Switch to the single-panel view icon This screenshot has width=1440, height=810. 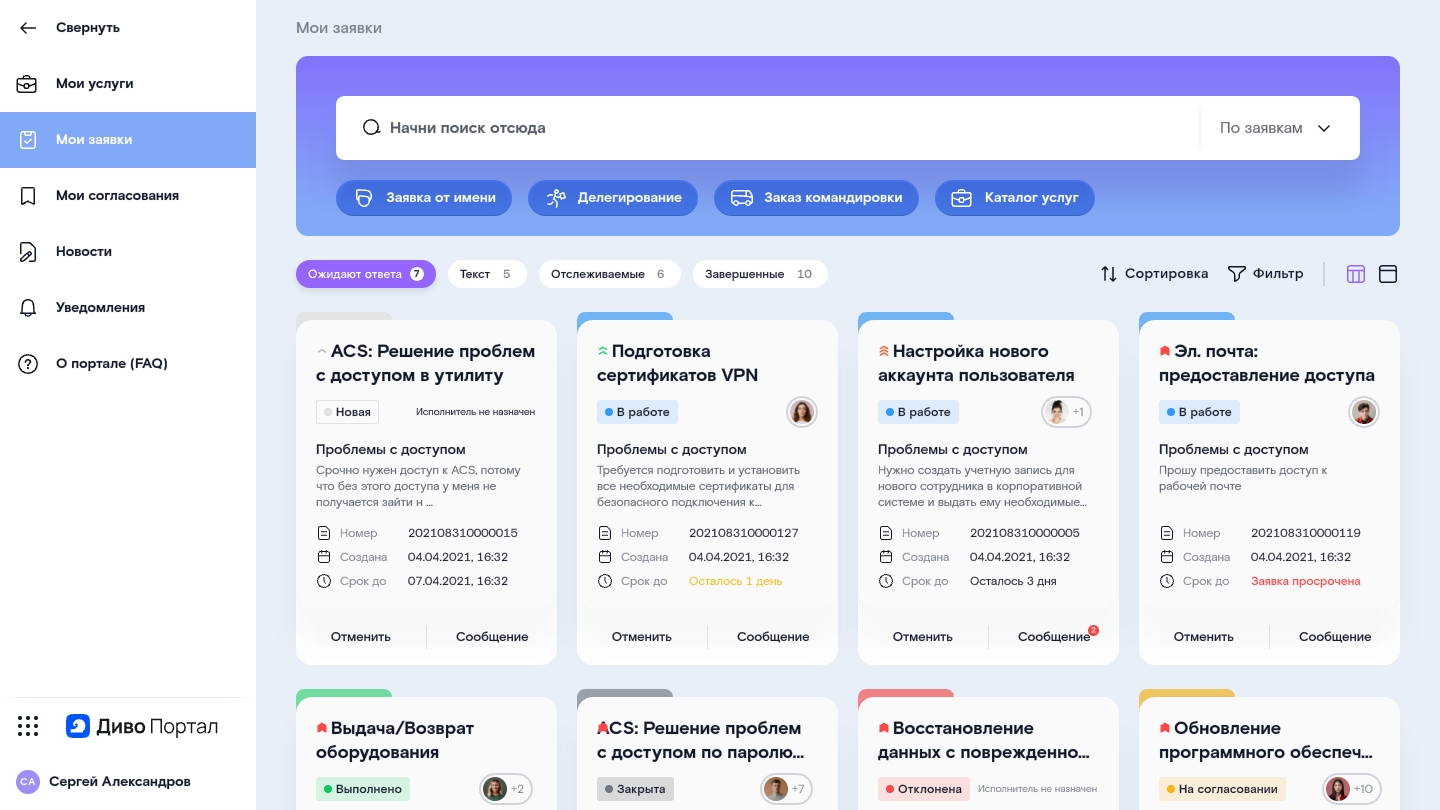[x=1388, y=274]
